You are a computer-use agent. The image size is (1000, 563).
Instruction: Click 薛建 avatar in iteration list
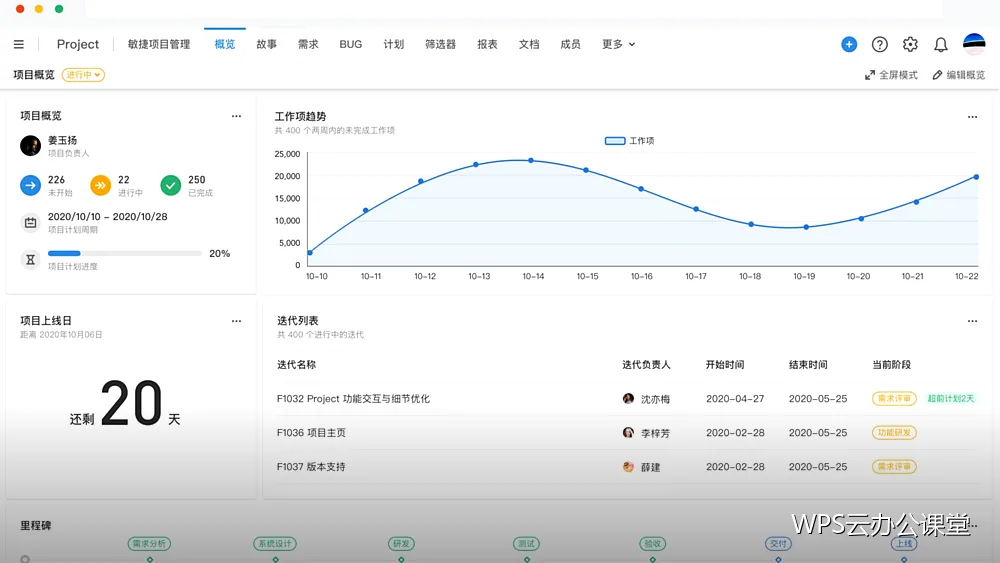coord(628,467)
